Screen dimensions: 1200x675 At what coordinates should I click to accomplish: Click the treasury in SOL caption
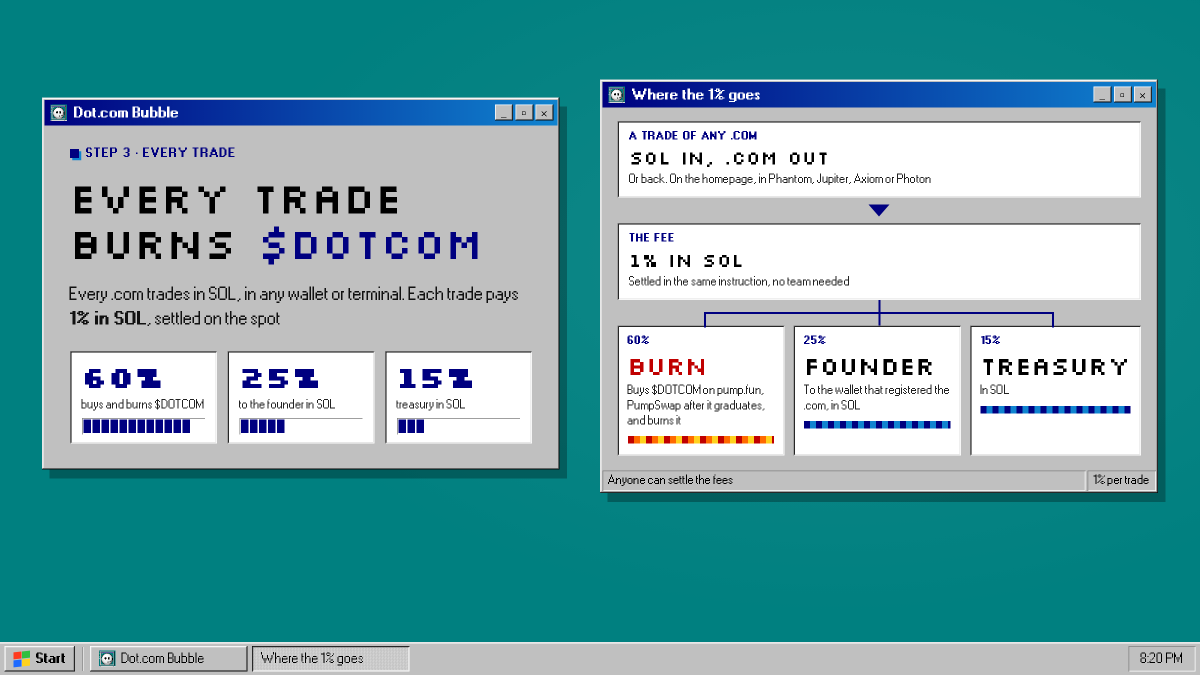(431, 404)
